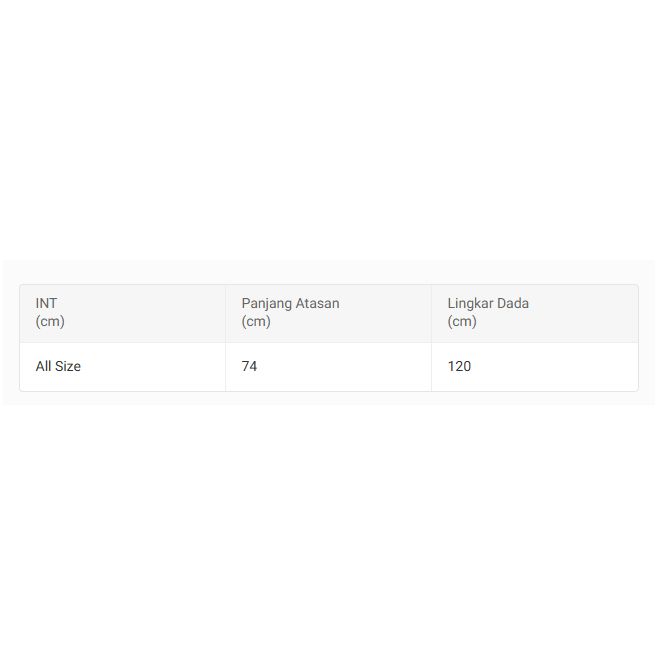Screen dimensions: 659x659
Task: Click the INT text label
Action: point(46,304)
